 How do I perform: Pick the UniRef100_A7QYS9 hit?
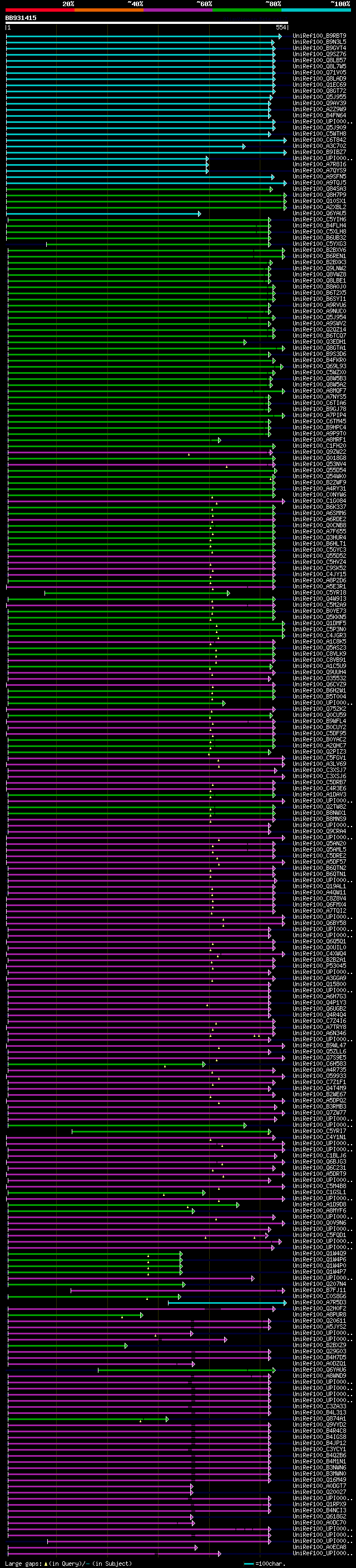(319, 170)
